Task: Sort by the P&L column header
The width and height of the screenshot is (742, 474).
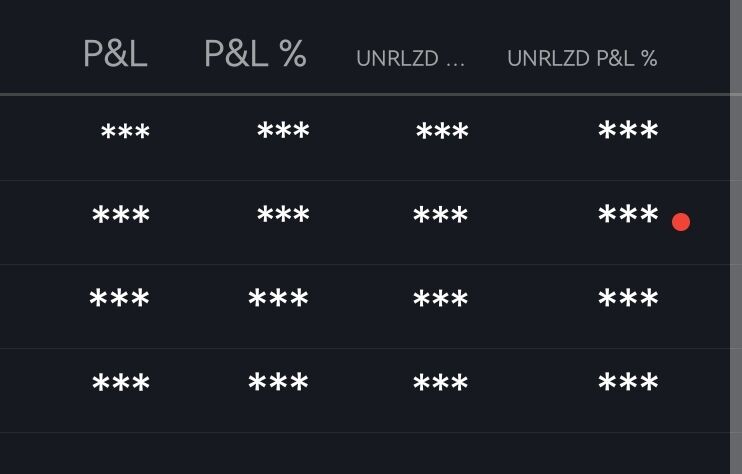Action: (x=115, y=53)
